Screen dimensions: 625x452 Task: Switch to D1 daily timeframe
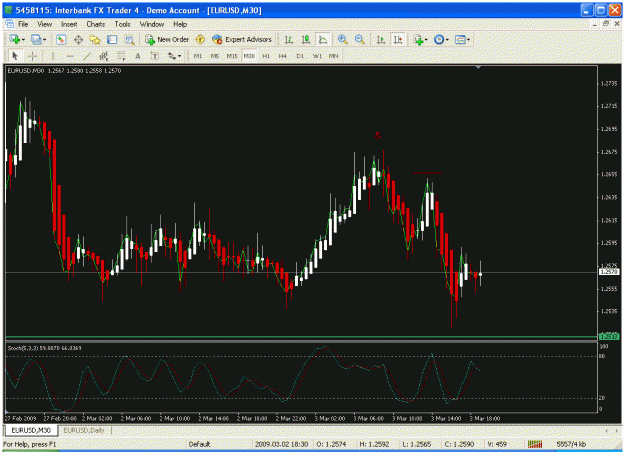click(300, 56)
